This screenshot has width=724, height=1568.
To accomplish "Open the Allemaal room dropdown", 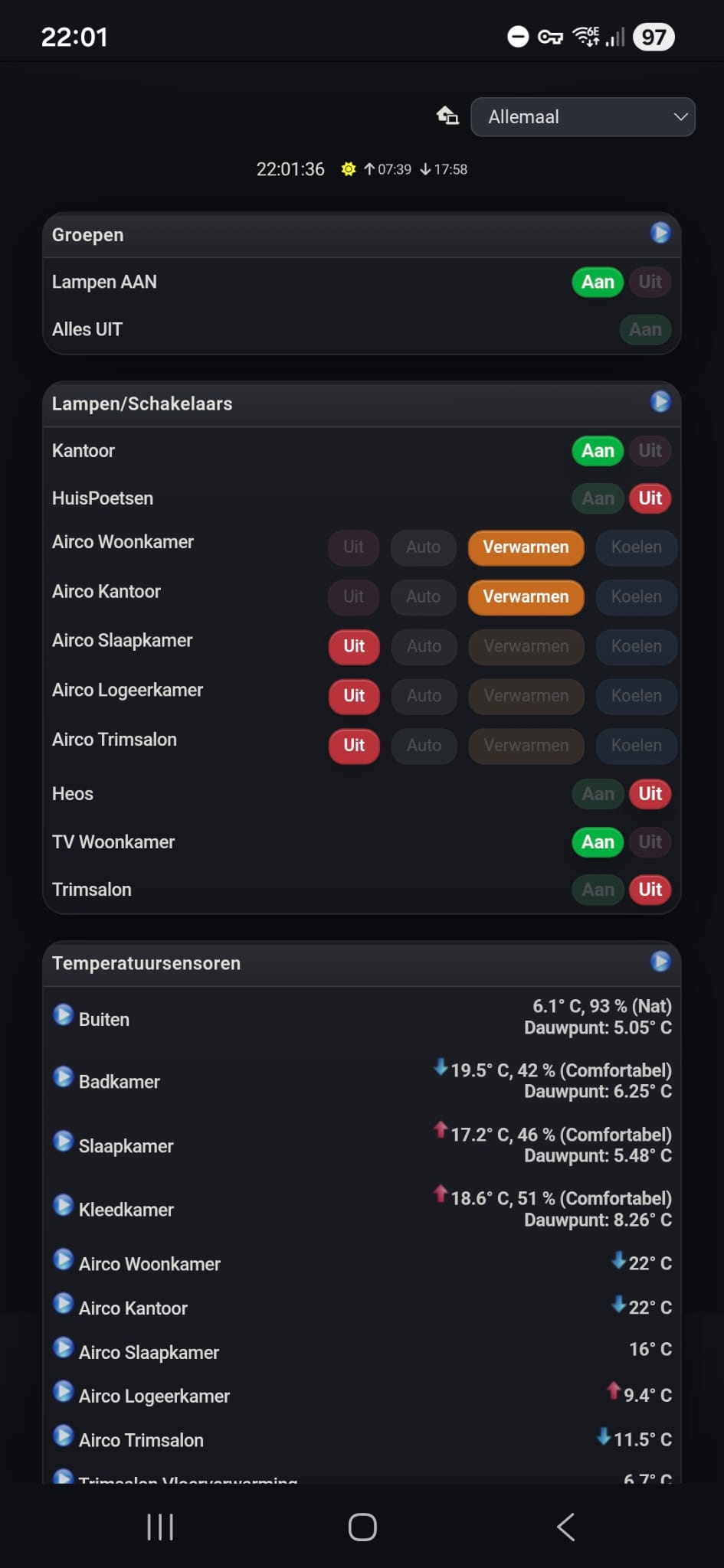I will point(582,117).
